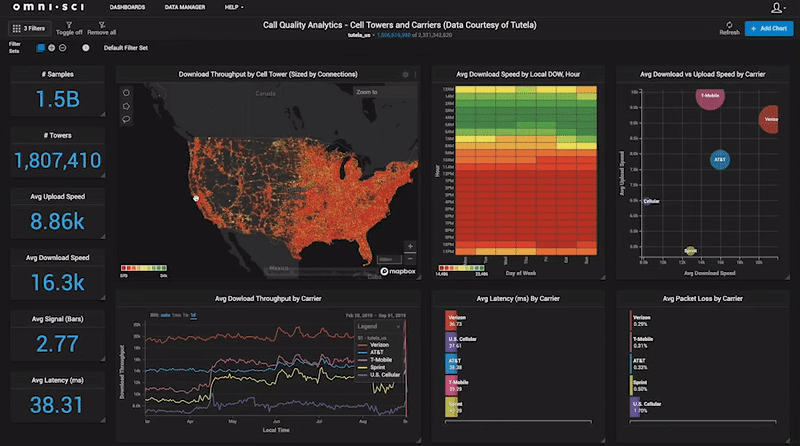The image size is (800, 446).
Task: Select the Verizon bubble in scatter chart
Action: 769,119
